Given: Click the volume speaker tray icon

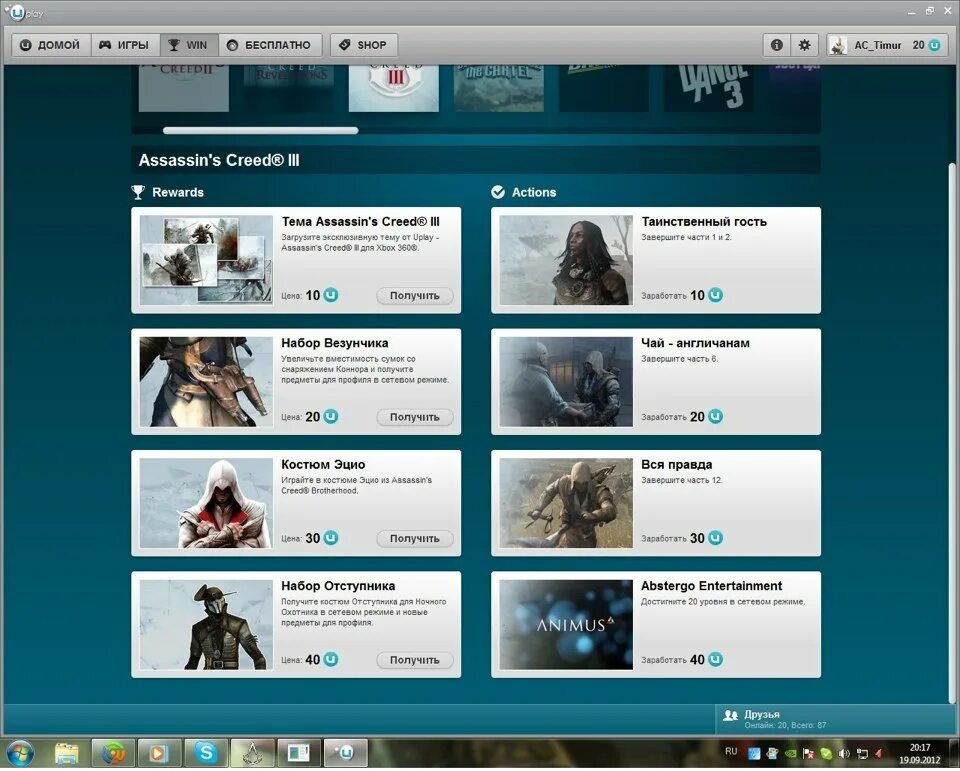Looking at the screenshot, I should [x=844, y=754].
